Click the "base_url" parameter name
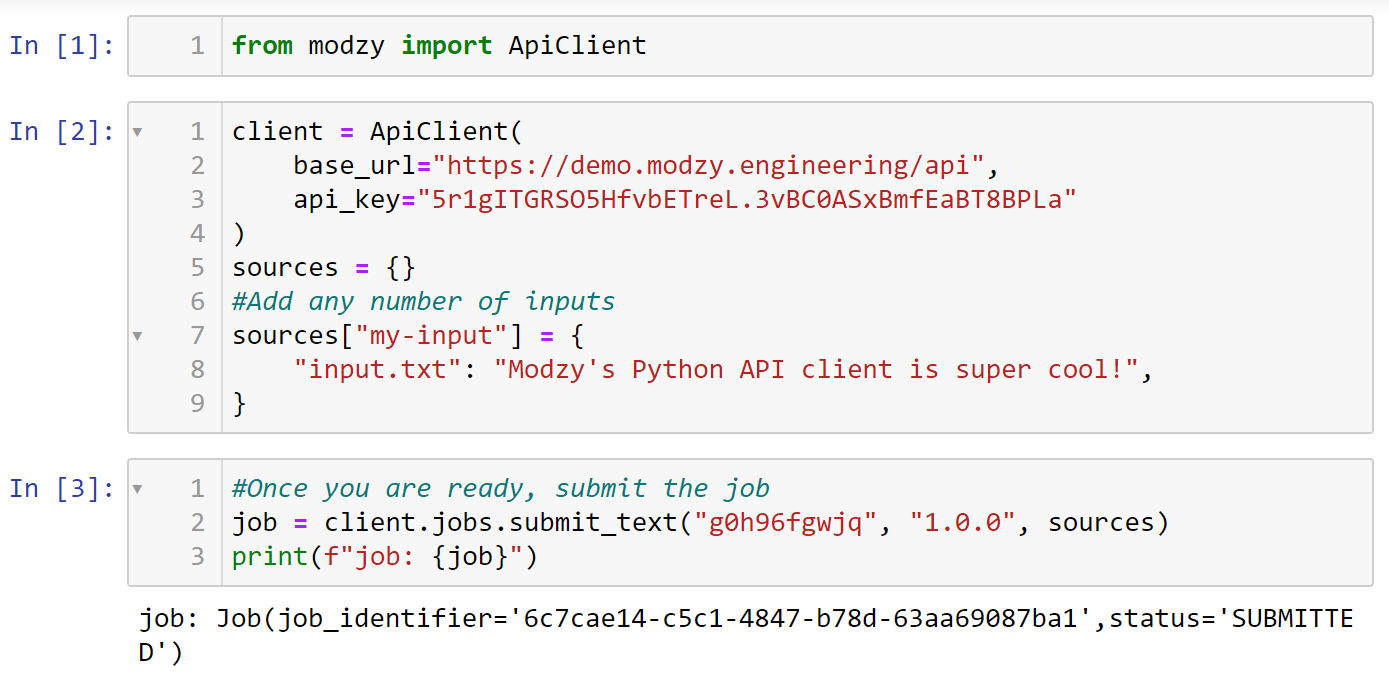 coord(354,166)
